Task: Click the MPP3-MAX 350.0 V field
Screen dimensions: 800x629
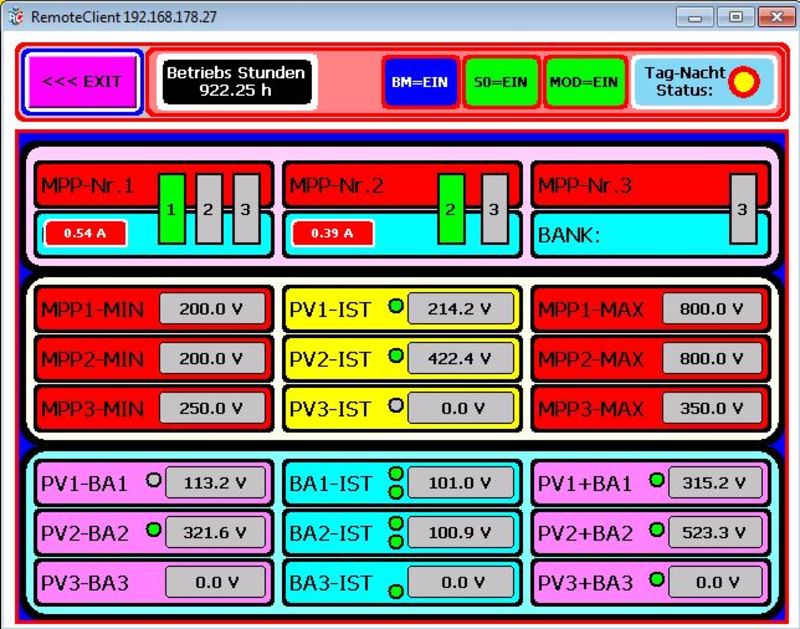Action: (x=712, y=408)
